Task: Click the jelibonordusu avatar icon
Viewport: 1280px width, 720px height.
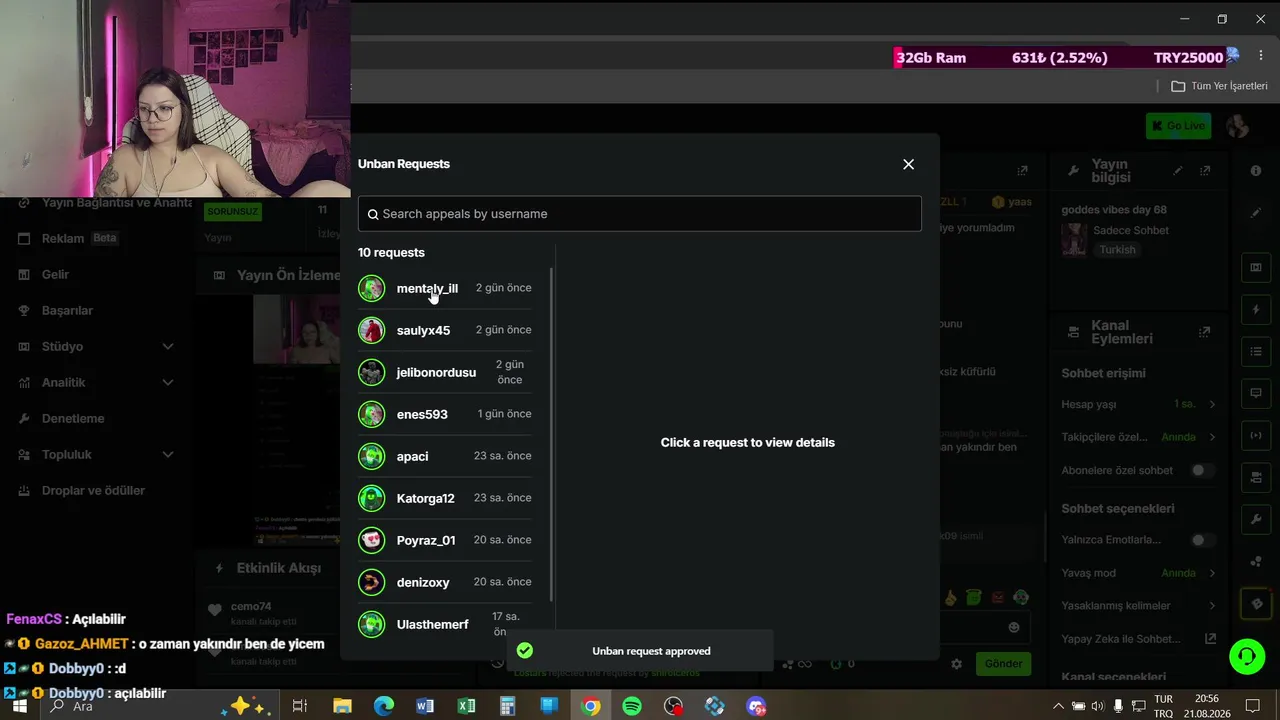Action: coord(372,372)
